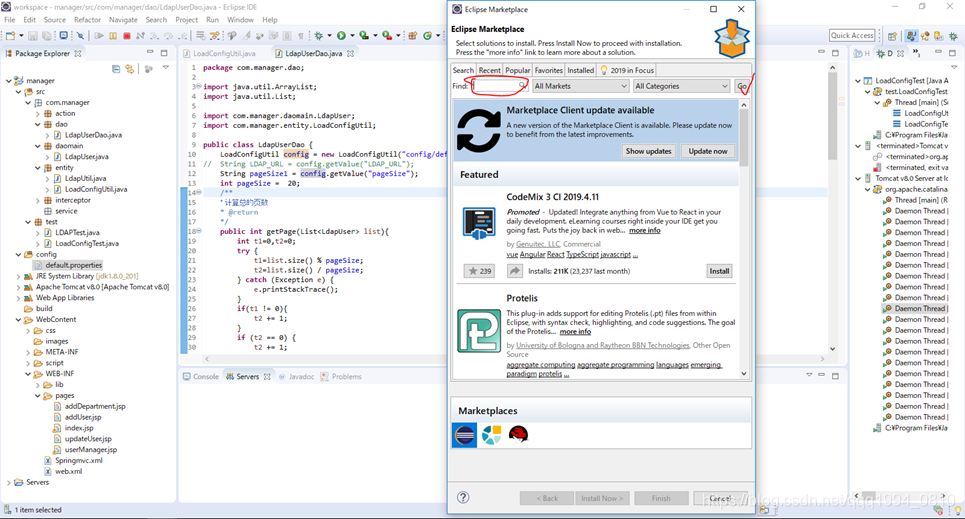Viewport: 965px width, 519px height.
Task: Open the Navigate menu
Action: click(x=123, y=20)
